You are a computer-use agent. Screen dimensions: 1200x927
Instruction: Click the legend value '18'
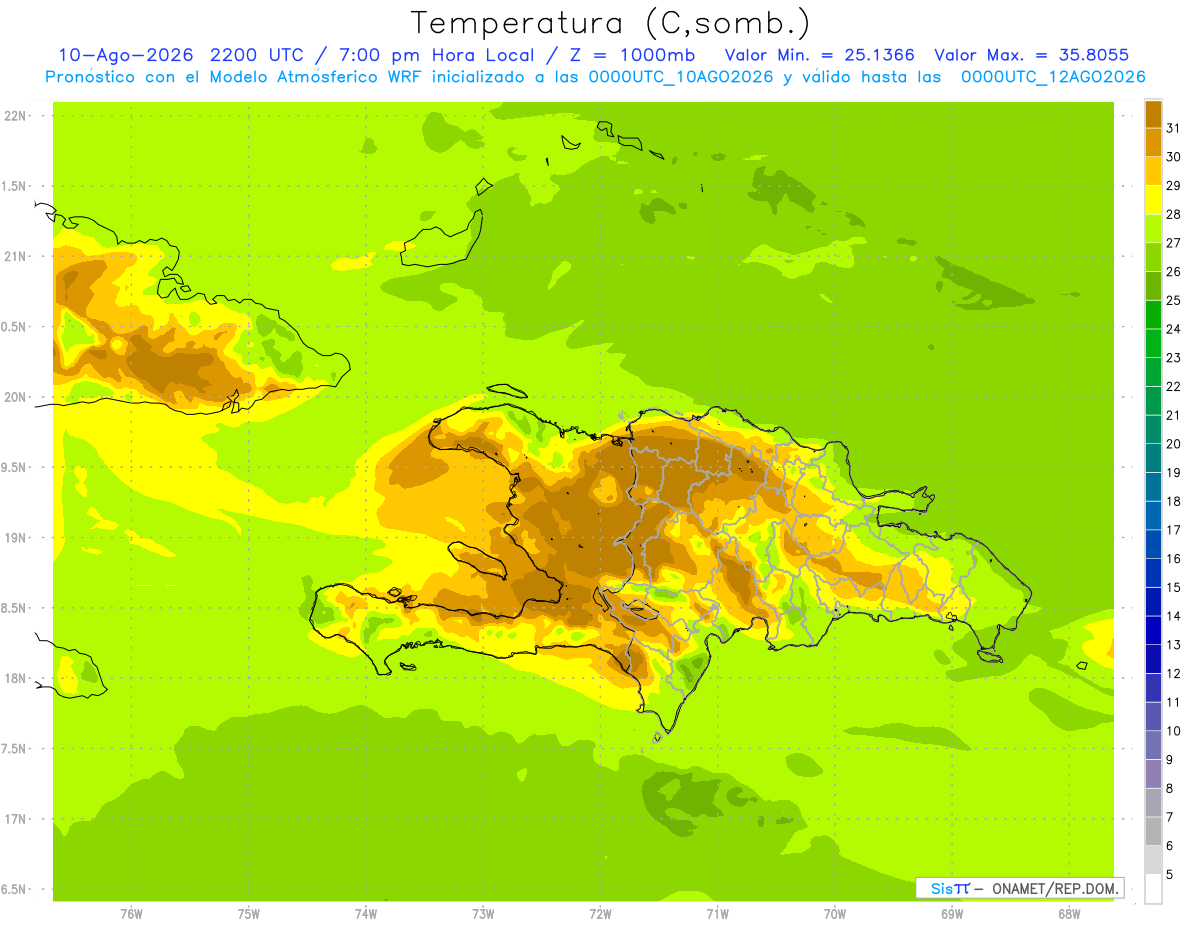1174,501
